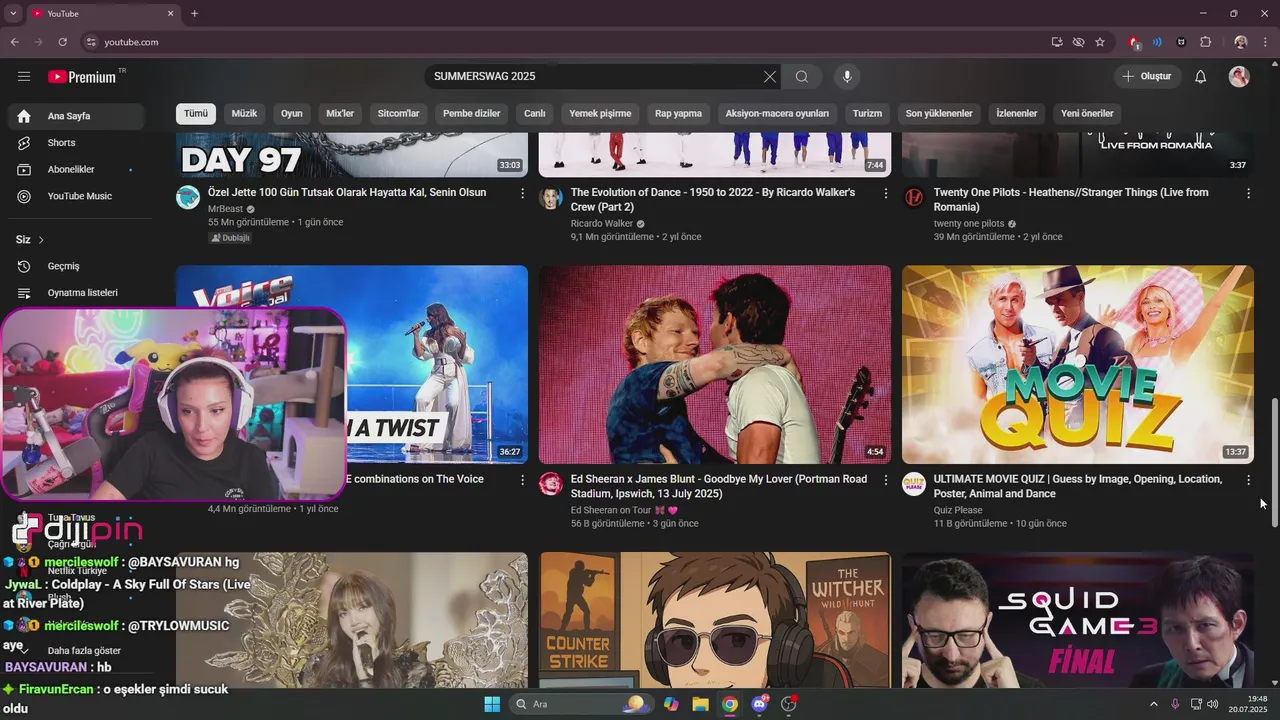Open the Quiz Please channel avatar
This screenshot has width=1280, height=720.
[x=914, y=484]
